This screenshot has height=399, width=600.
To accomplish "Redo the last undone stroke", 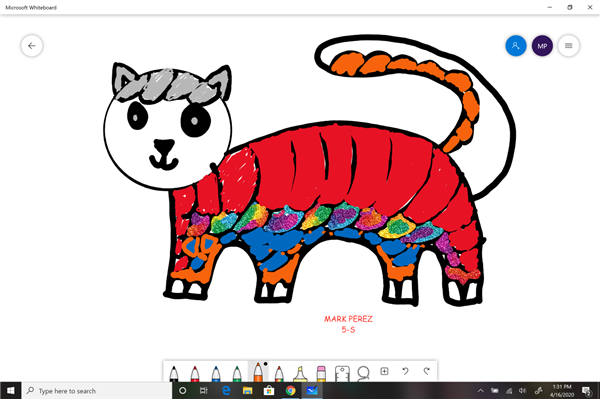I will click(426, 371).
